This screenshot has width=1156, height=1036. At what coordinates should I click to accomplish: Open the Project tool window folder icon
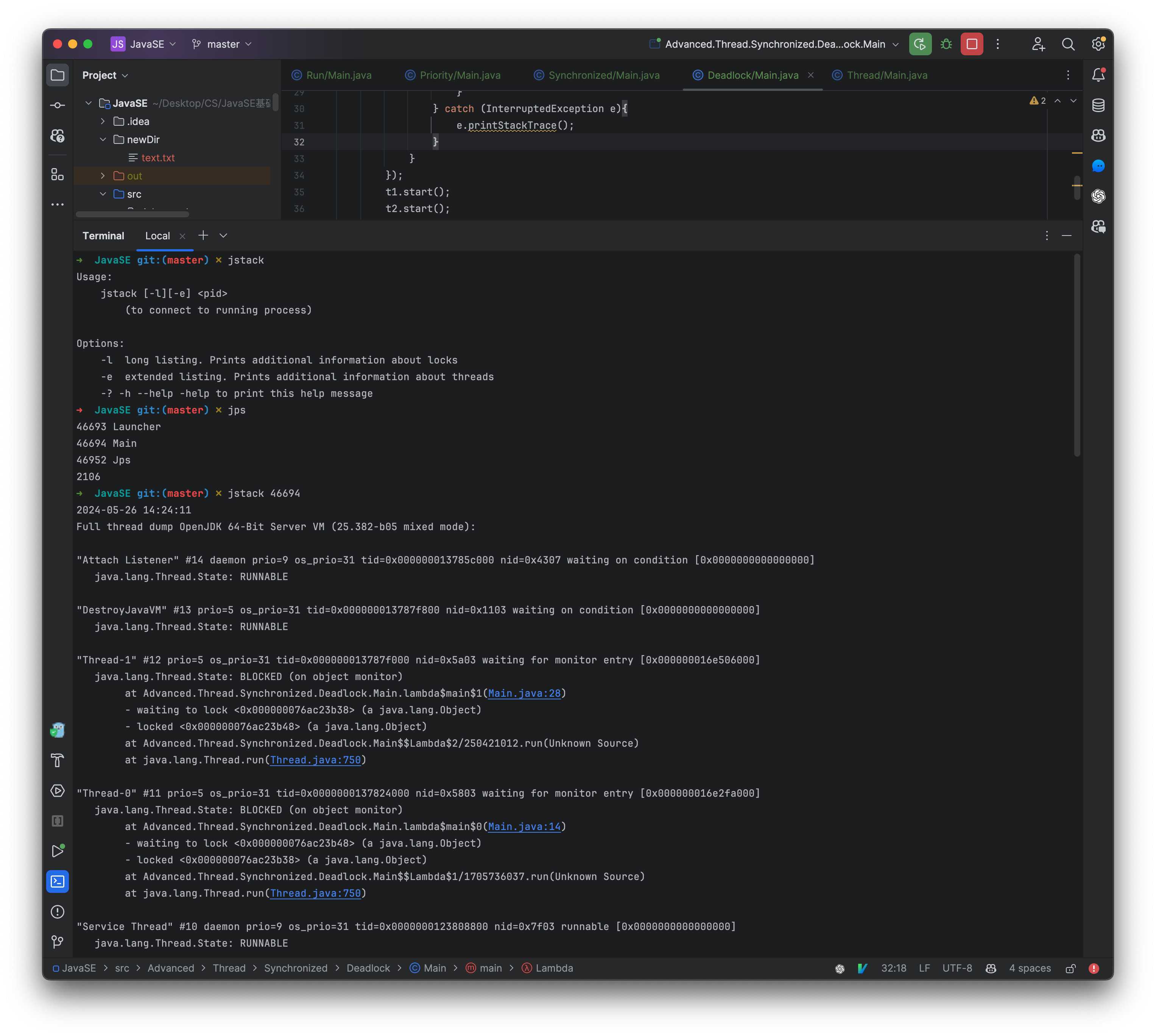(x=58, y=75)
